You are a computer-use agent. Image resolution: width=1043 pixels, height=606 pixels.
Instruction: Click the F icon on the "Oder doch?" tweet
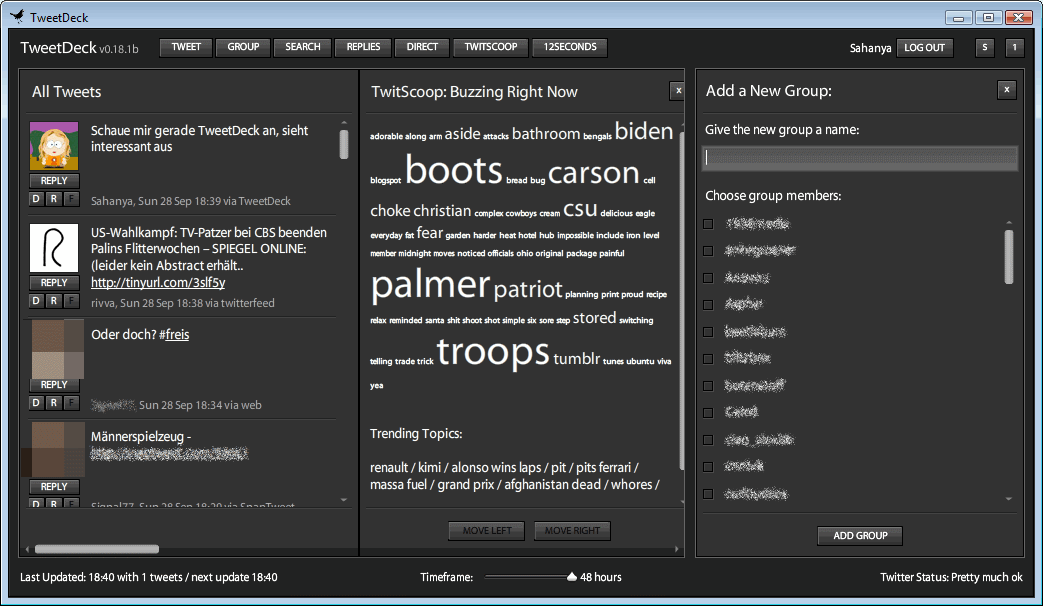71,402
